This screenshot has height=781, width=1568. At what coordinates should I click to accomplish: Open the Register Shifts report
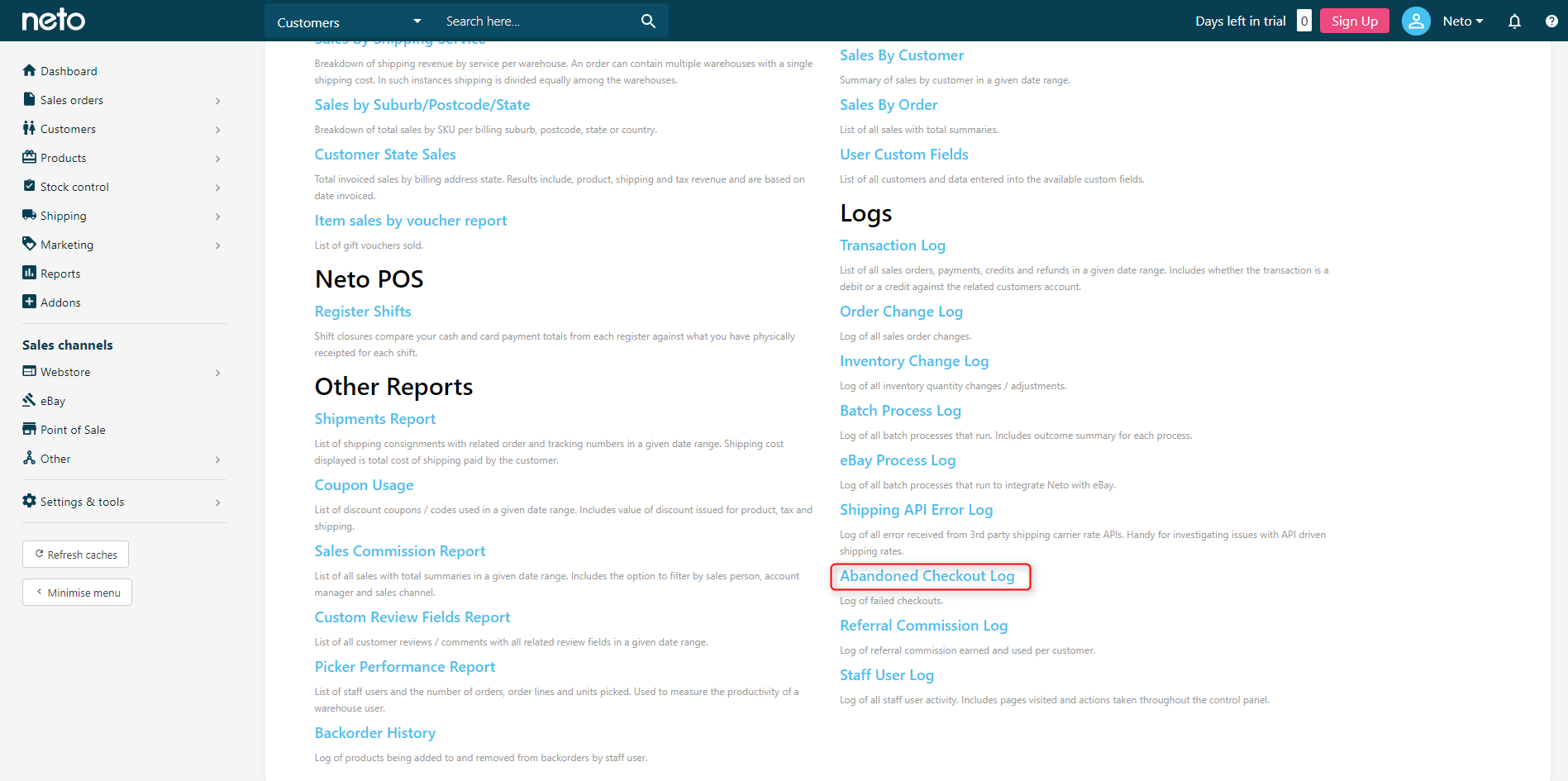pyautogui.click(x=363, y=312)
